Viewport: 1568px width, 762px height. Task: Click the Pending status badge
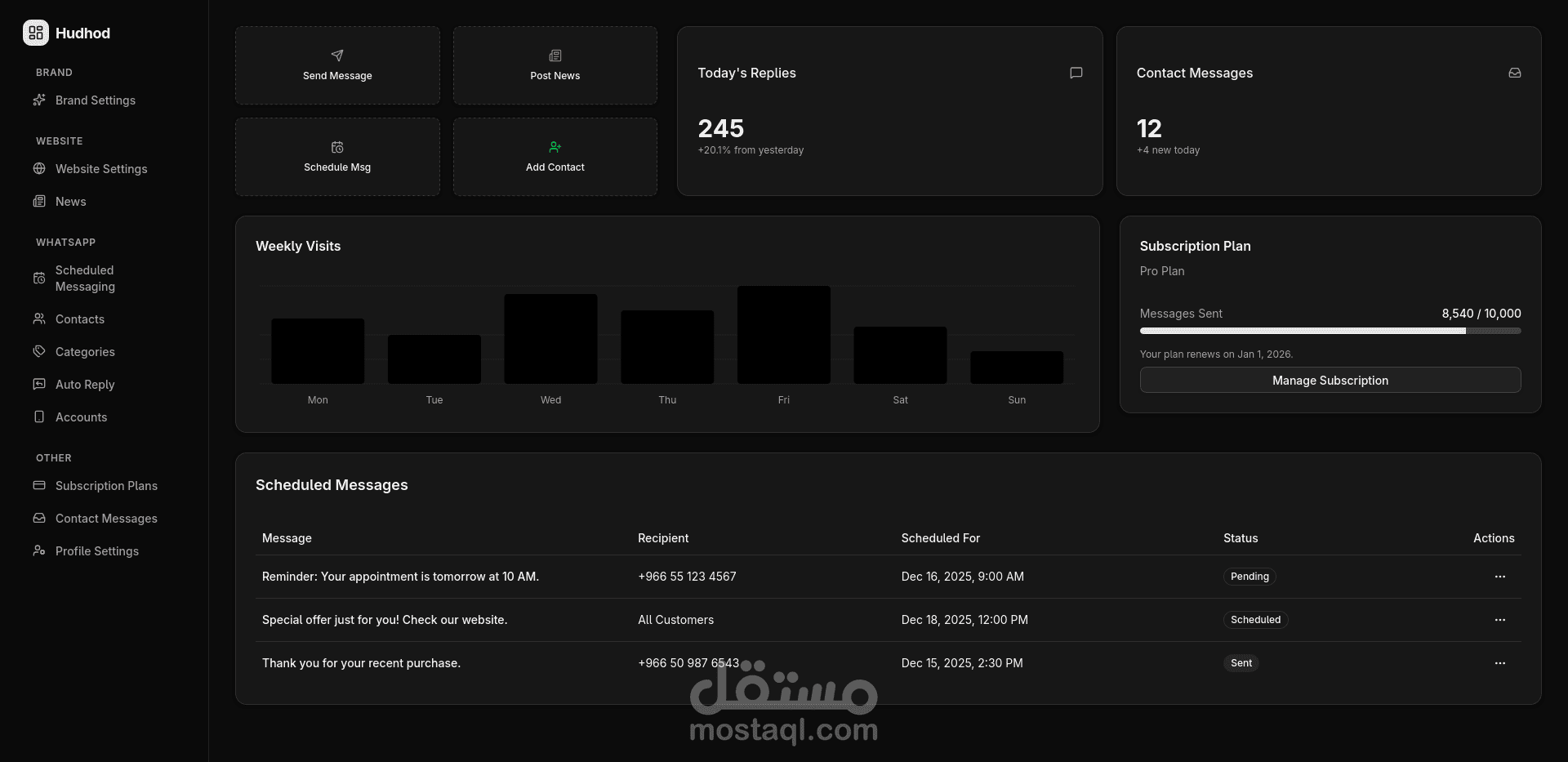(x=1249, y=576)
